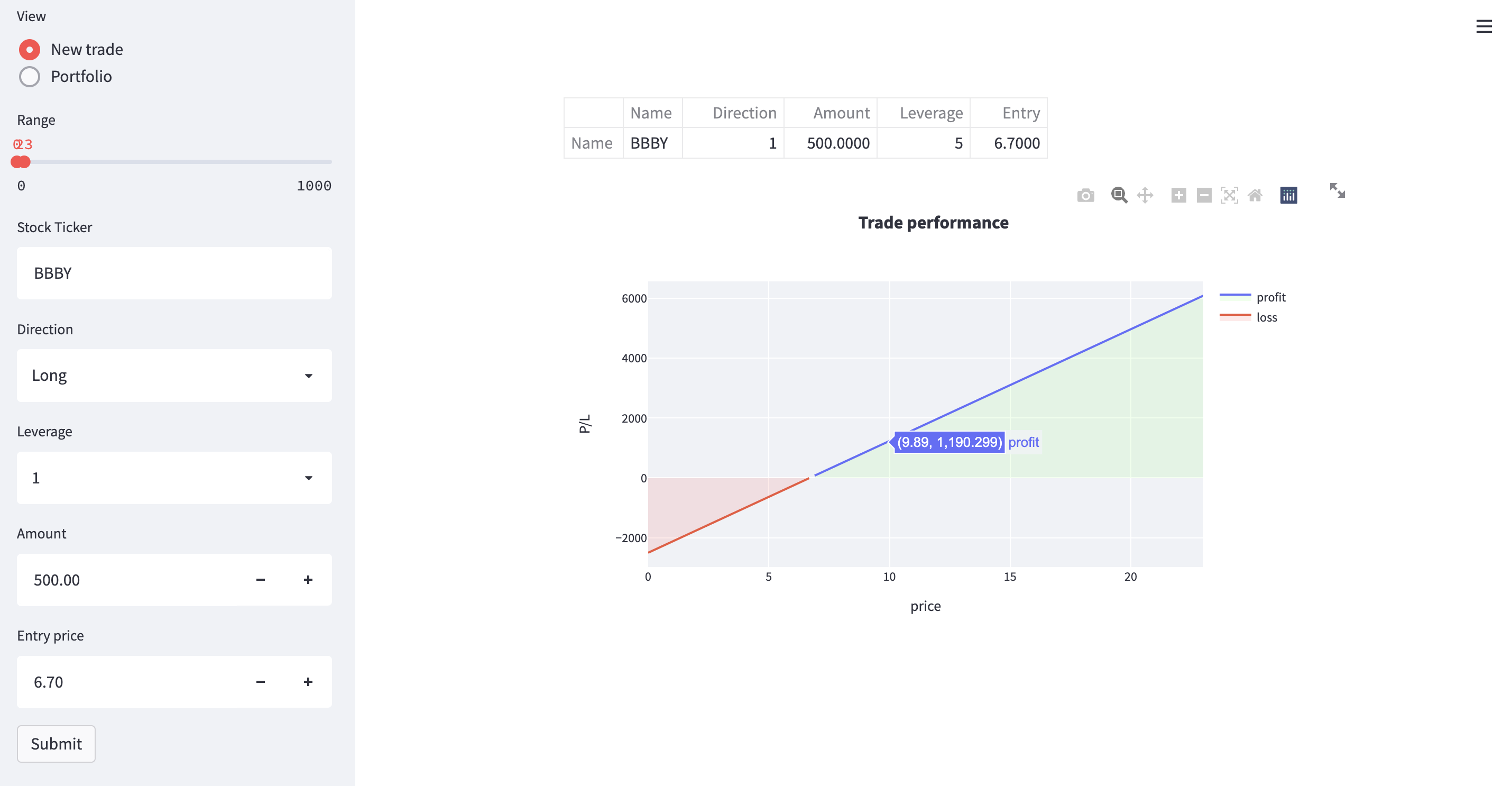Download the chart as a PNG image
Image resolution: width=1512 pixels, height=786 pixels.
coord(1086,195)
